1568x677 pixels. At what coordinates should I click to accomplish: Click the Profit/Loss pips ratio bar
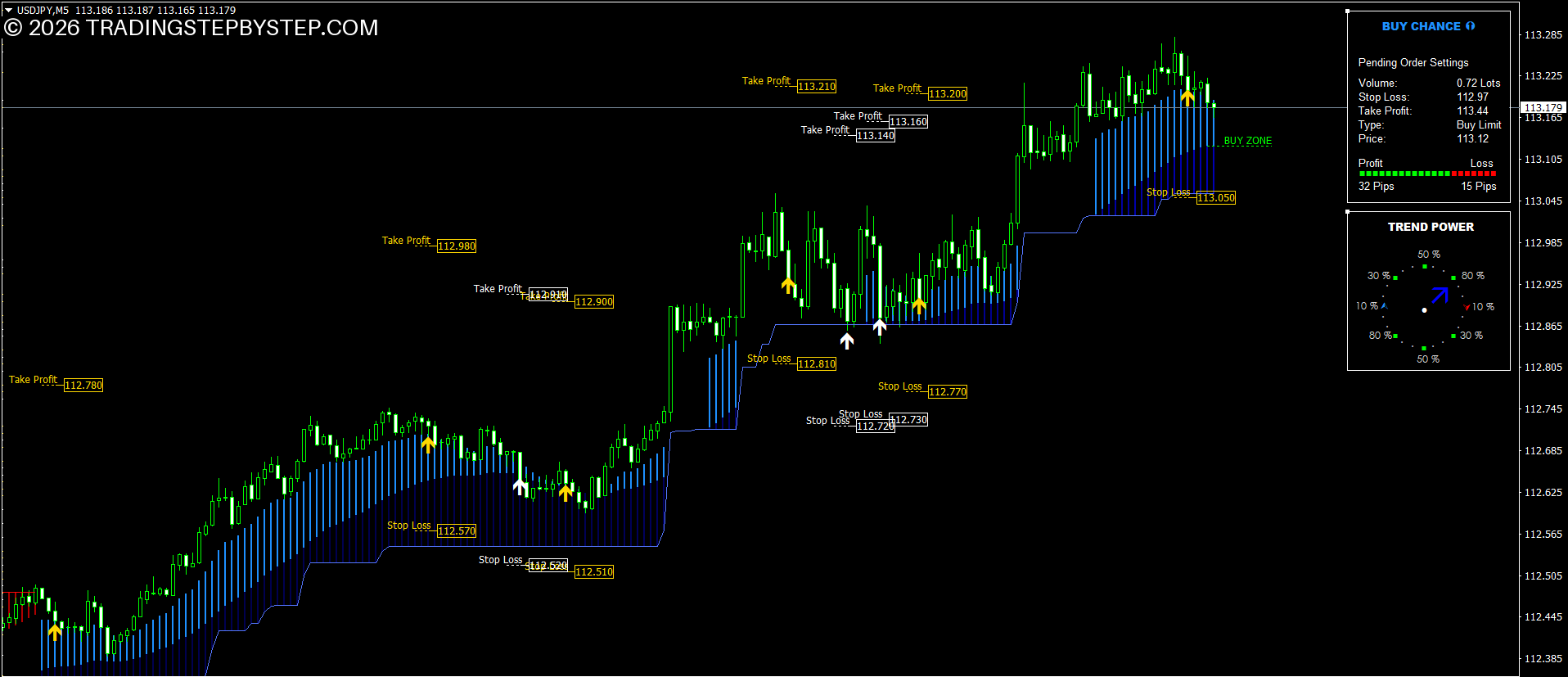(1428, 174)
